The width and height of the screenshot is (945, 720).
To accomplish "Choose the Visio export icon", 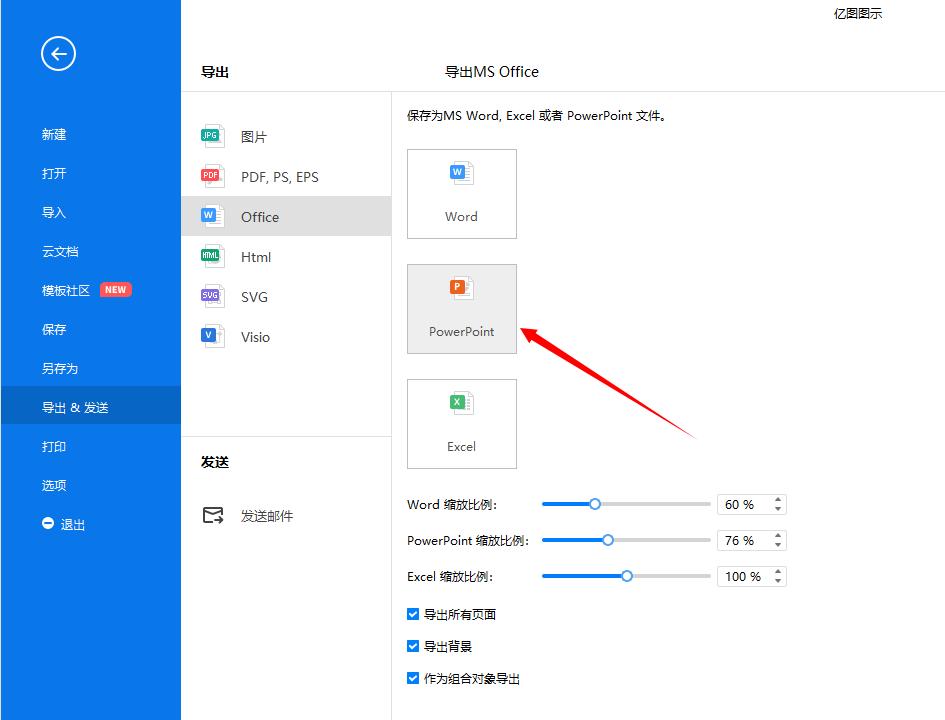I will click(x=211, y=336).
